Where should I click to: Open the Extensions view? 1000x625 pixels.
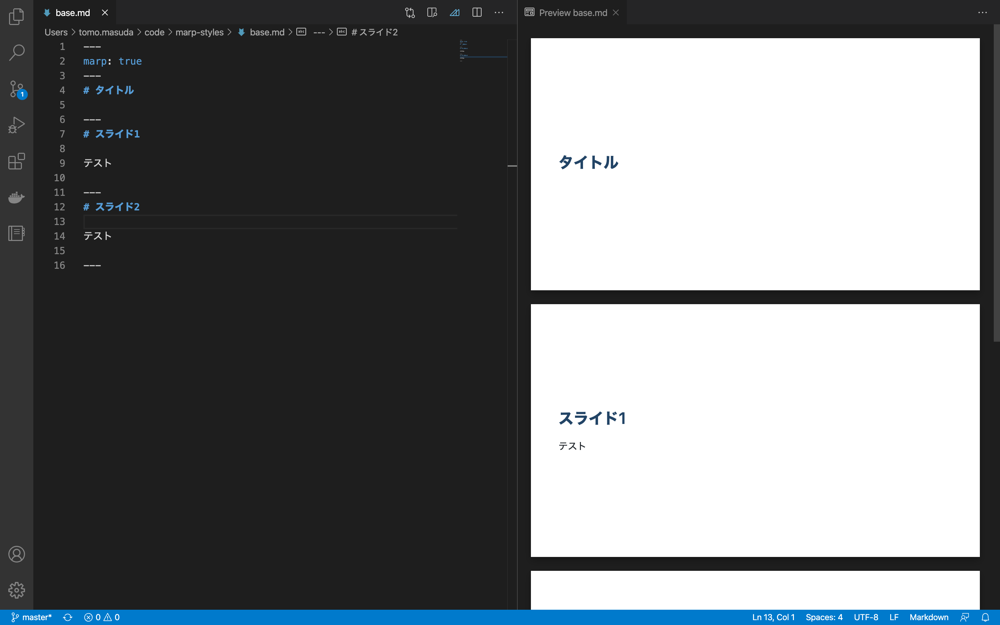pyautogui.click(x=16, y=161)
